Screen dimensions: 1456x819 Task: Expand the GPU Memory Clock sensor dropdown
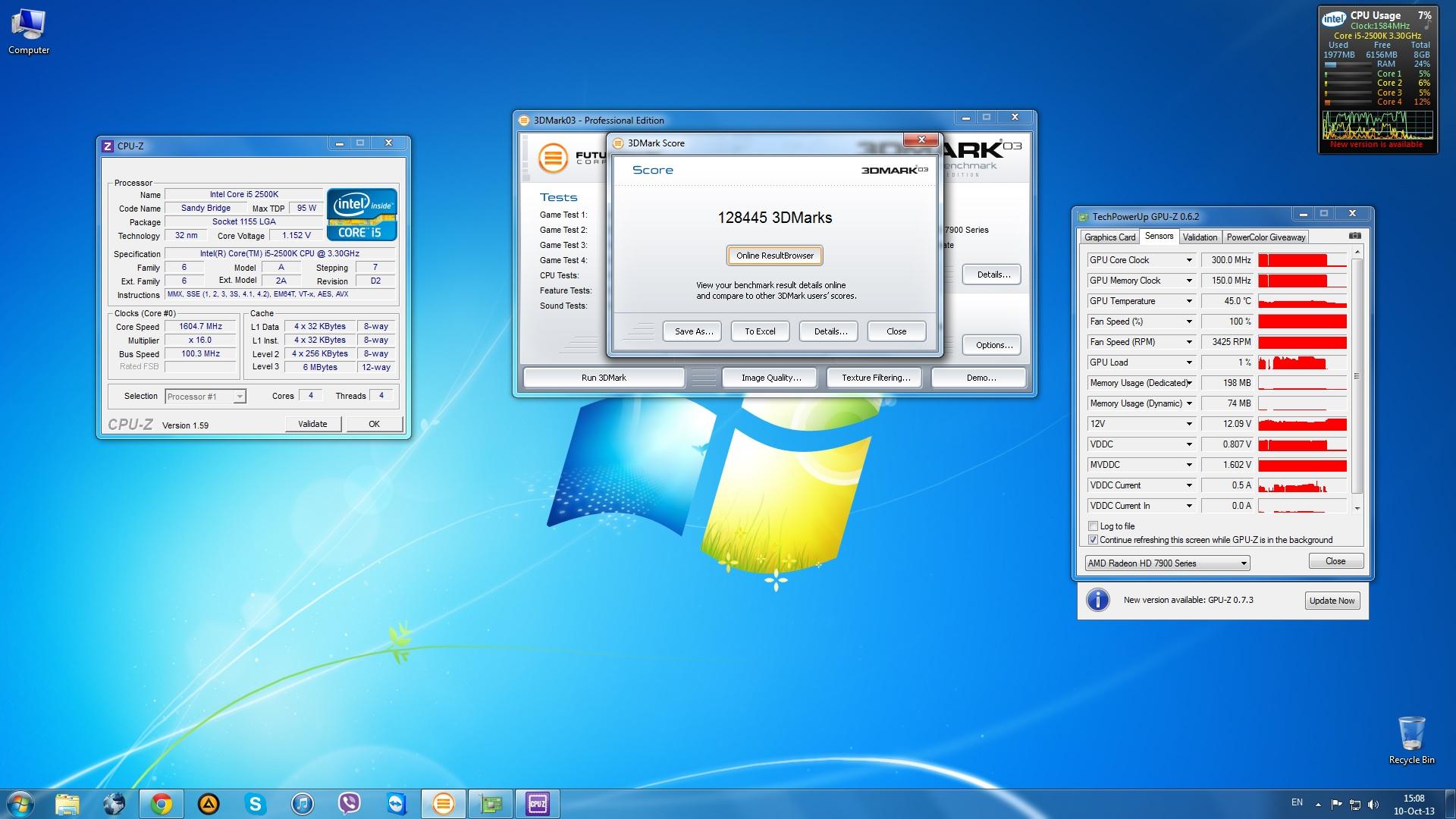pyautogui.click(x=1189, y=281)
